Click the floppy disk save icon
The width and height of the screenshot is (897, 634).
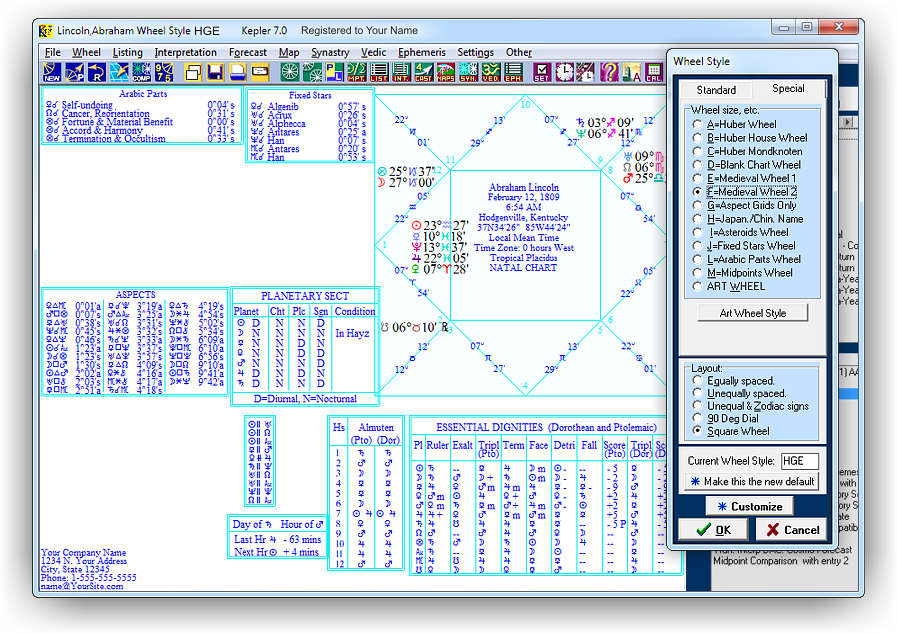click(216, 72)
